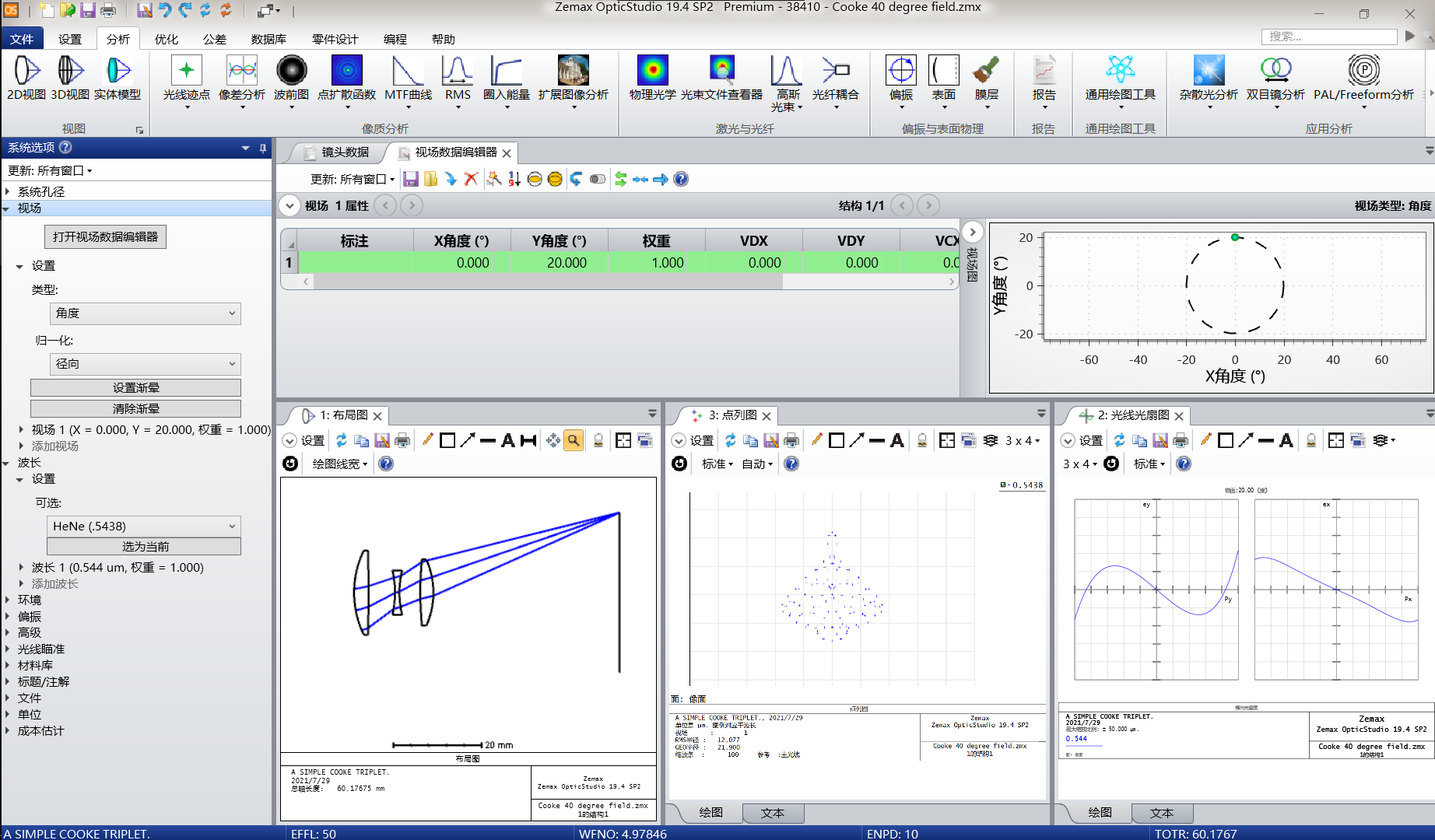This screenshot has width=1435, height=840.
Task: Delete field with red X icon
Action: tap(471, 179)
